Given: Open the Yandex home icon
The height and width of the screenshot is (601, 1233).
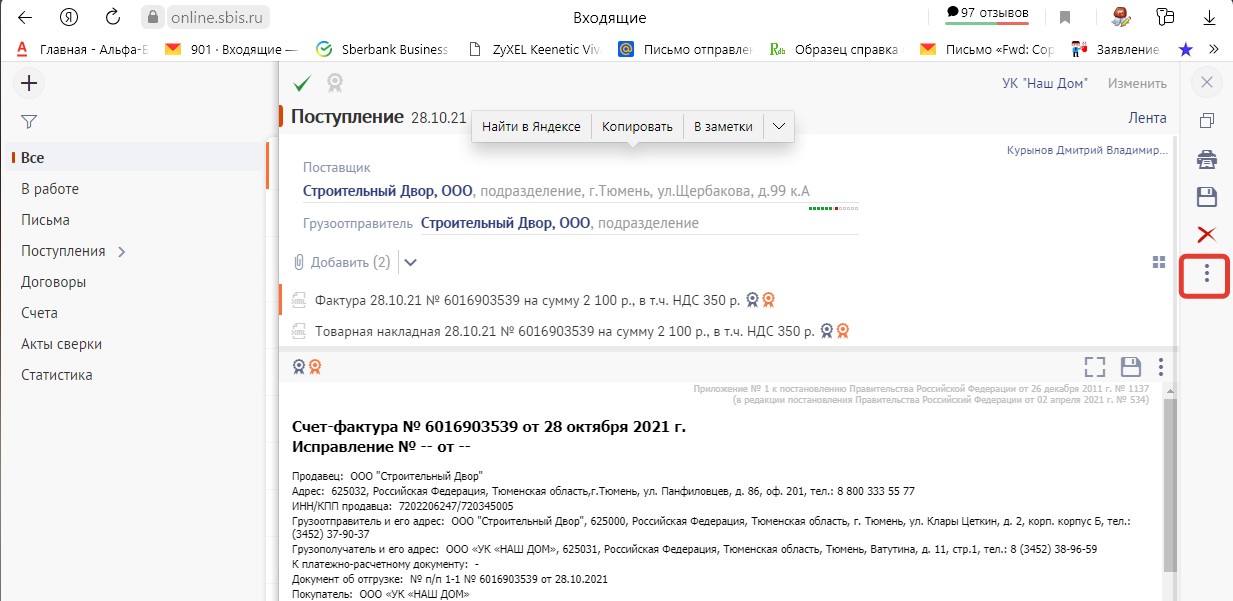Looking at the screenshot, I should [x=69, y=17].
